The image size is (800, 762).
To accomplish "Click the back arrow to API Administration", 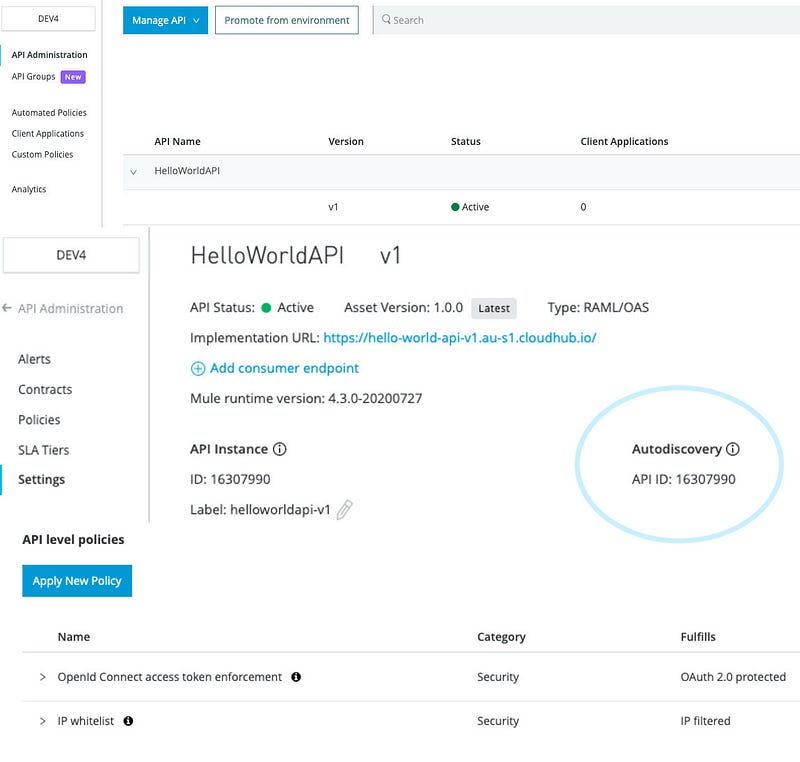I will 8,309.
